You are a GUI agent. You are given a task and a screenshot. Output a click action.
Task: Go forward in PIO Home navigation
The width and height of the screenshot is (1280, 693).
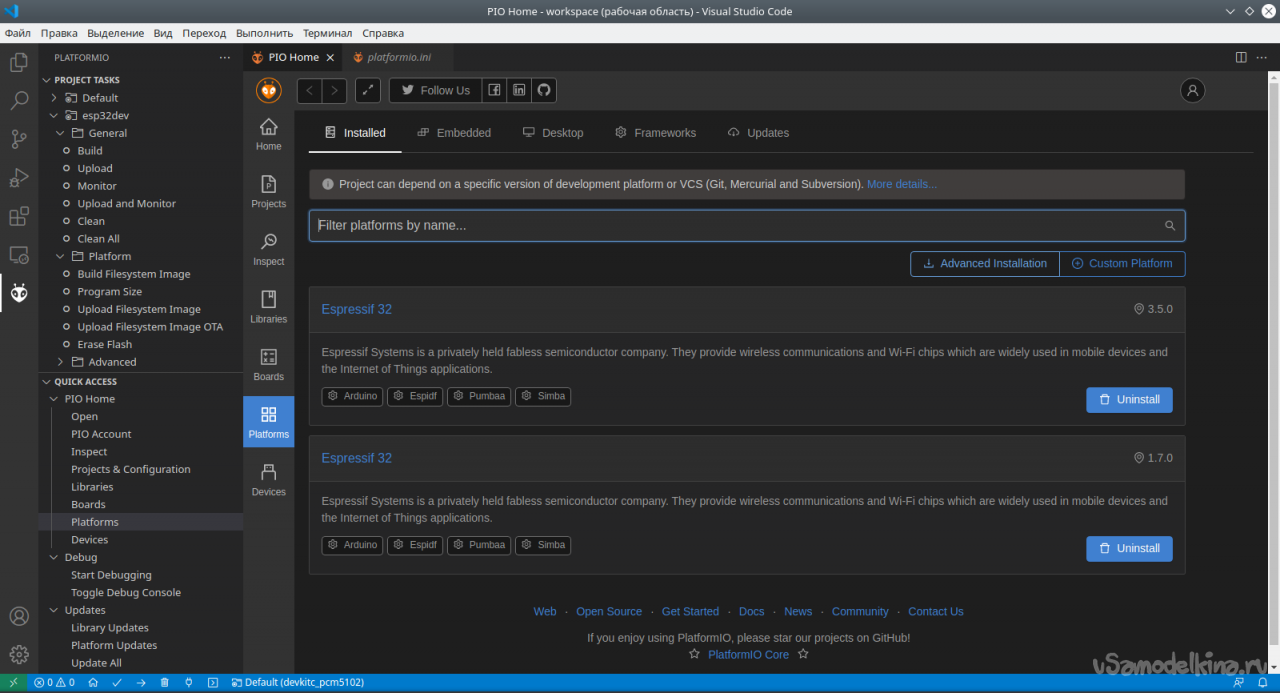(x=334, y=90)
